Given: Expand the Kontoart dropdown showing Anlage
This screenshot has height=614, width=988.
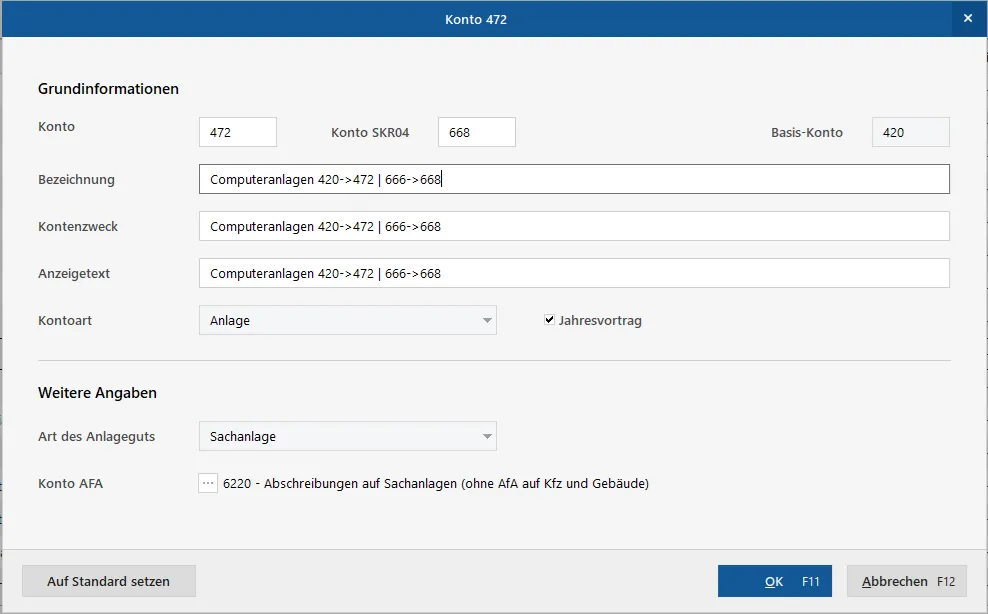Looking at the screenshot, I should click(x=348, y=320).
